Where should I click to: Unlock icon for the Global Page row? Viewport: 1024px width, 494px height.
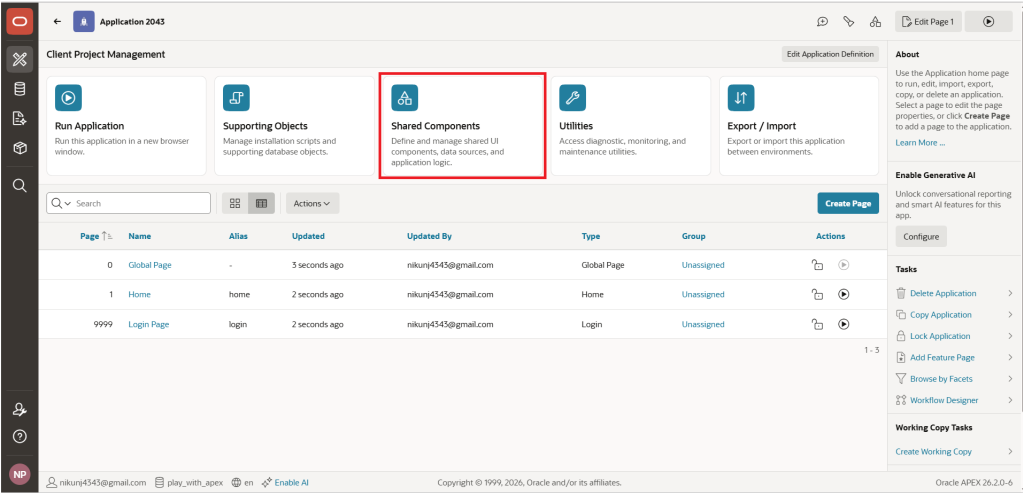(x=816, y=265)
